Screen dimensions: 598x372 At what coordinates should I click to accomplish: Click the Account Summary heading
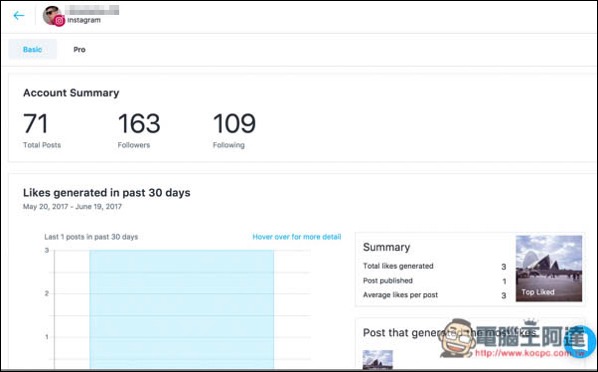tap(71, 93)
